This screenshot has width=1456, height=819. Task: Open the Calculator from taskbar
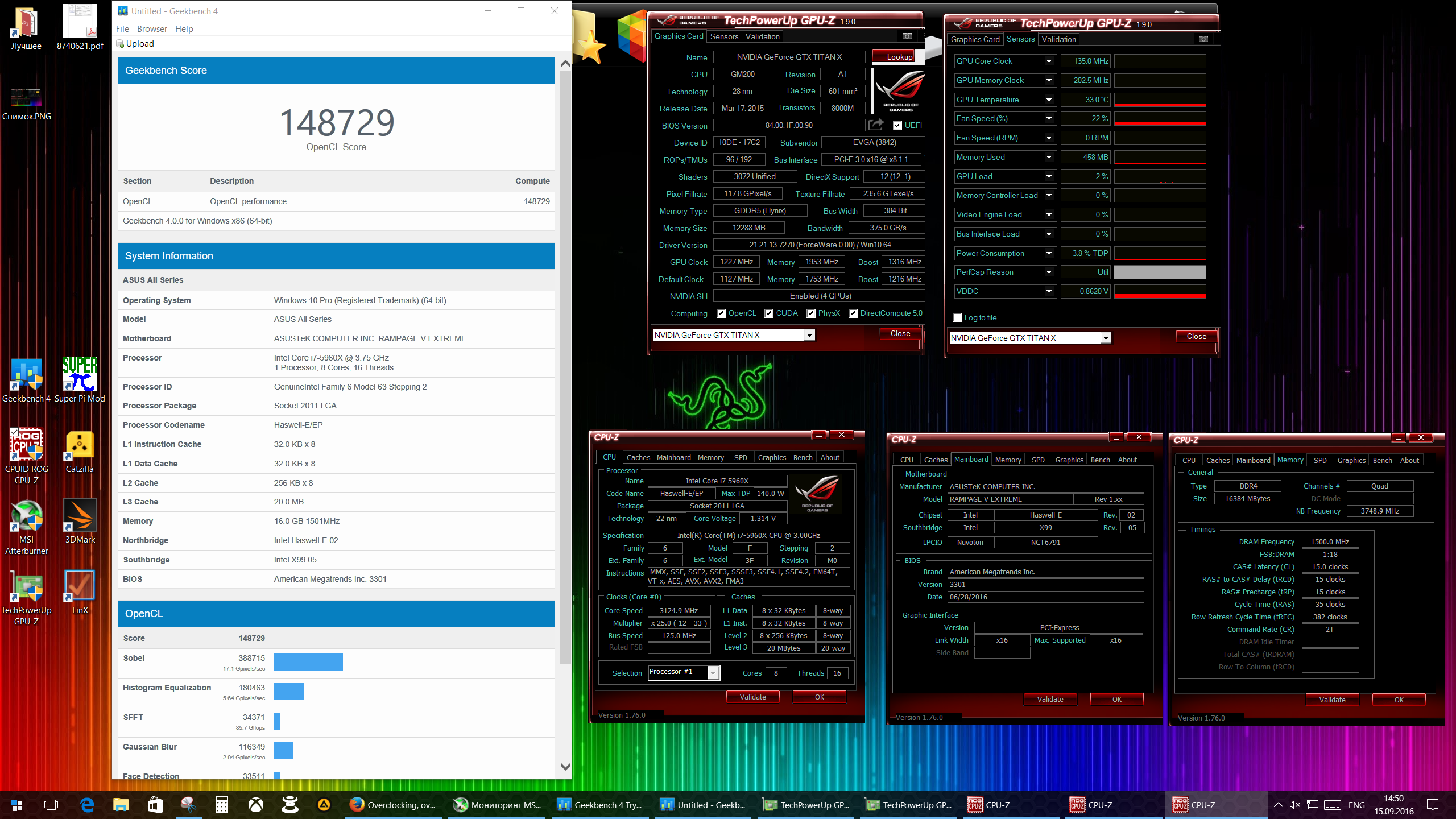tap(222, 805)
